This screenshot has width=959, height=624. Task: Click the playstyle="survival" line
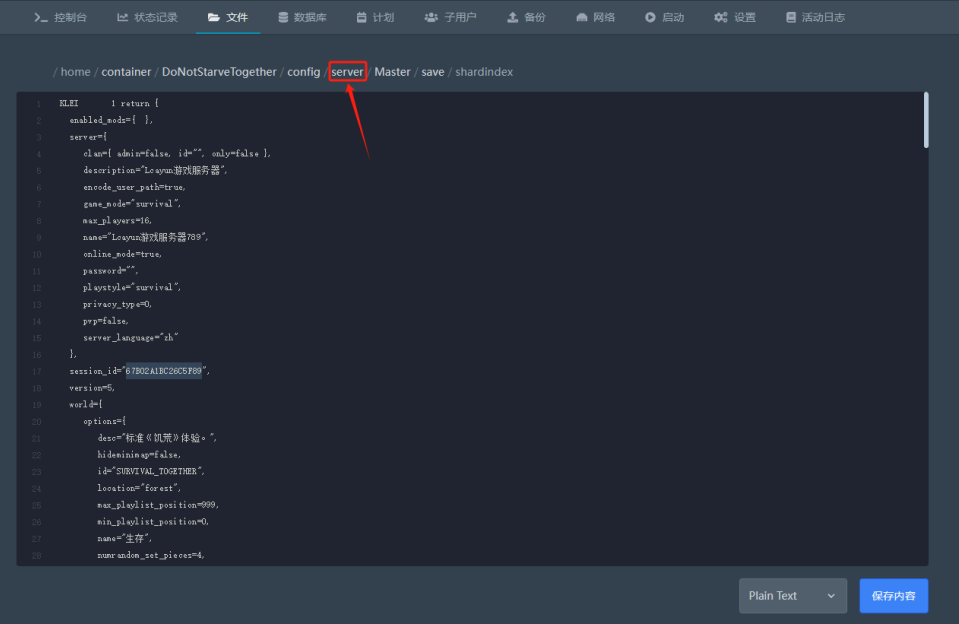[132, 288]
